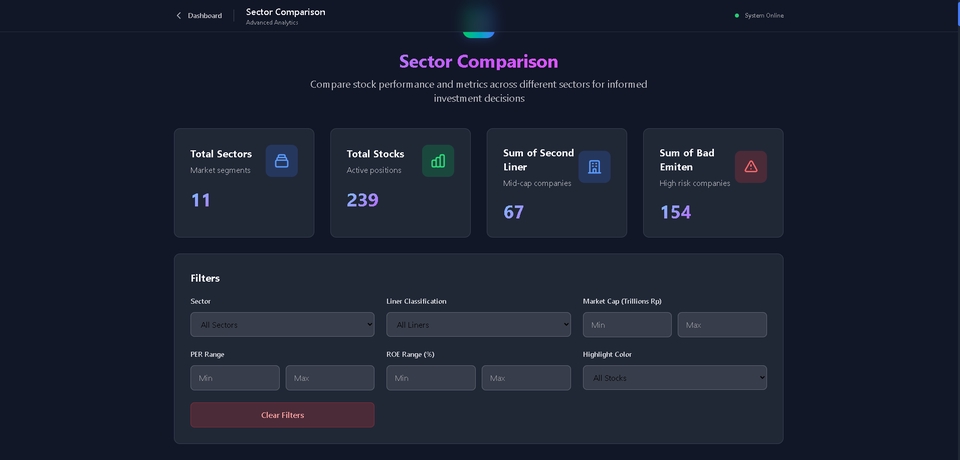The height and width of the screenshot is (460, 960).
Task: Click the Second Liner building icon
Action: [594, 167]
